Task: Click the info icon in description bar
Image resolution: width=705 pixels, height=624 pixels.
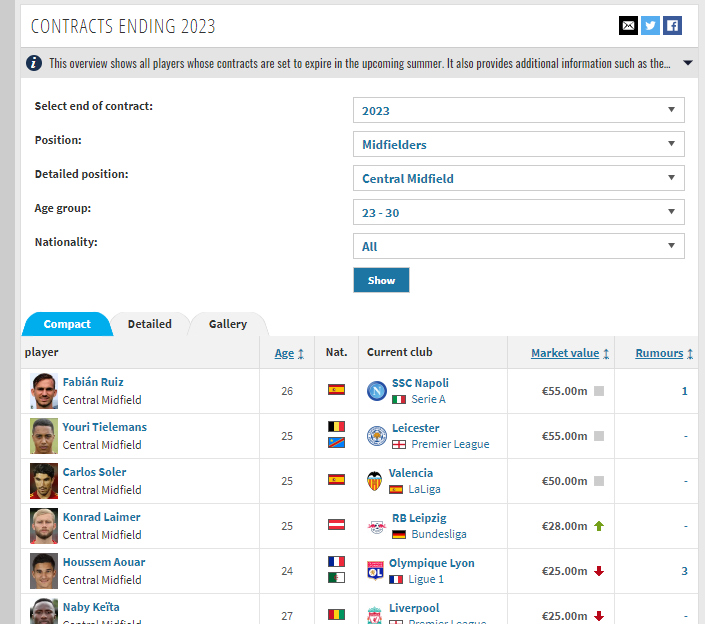Action: 34,63
